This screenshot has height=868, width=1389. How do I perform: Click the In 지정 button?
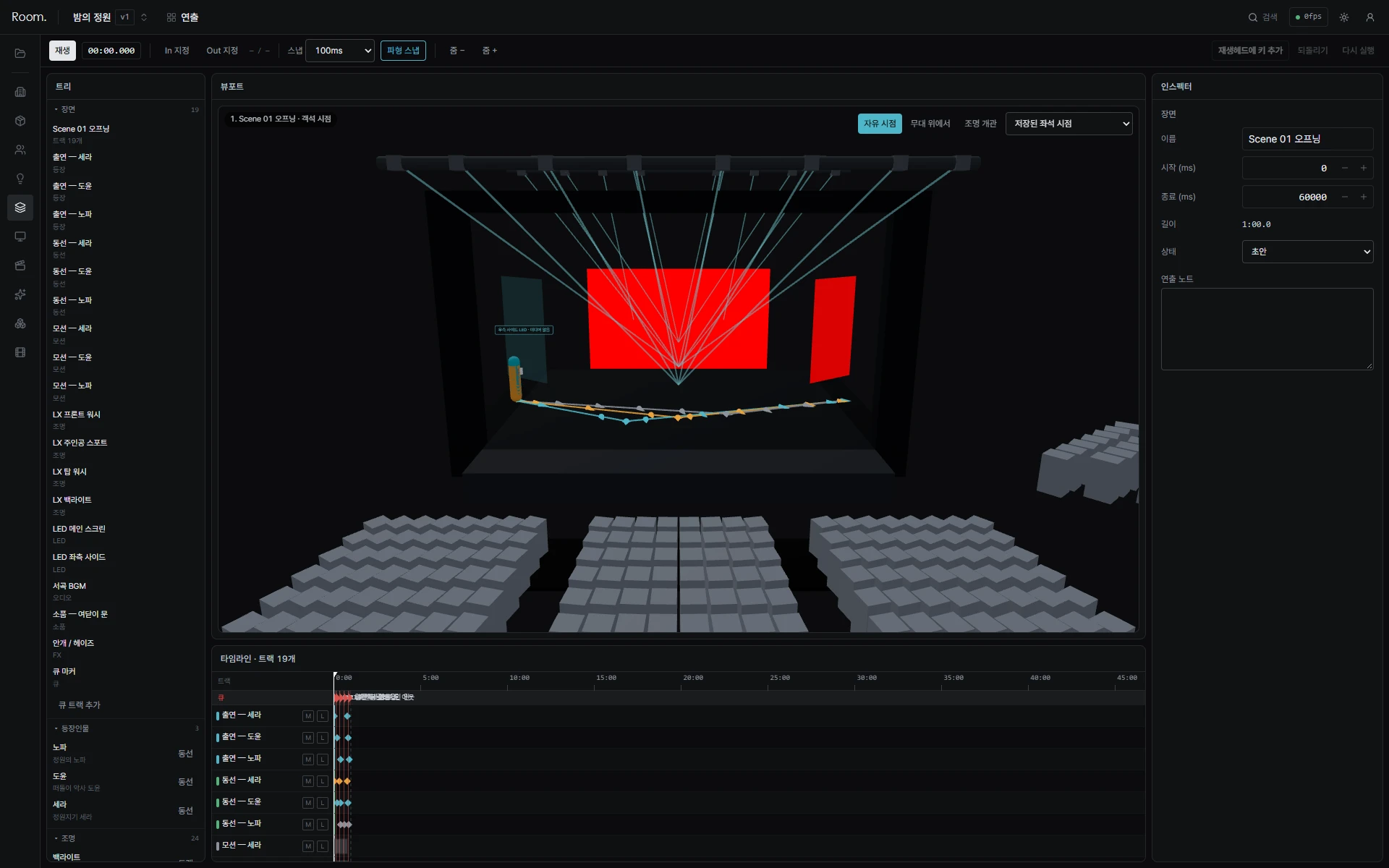pos(177,51)
